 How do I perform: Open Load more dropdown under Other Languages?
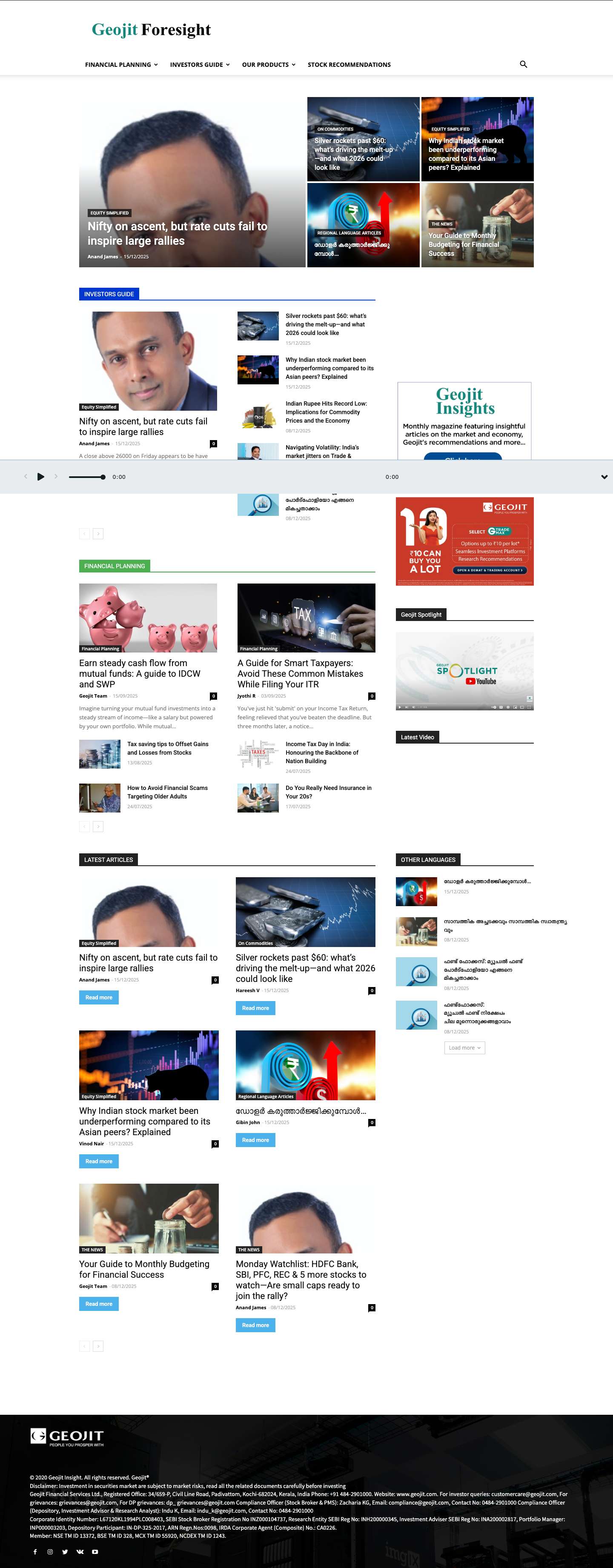[464, 1047]
